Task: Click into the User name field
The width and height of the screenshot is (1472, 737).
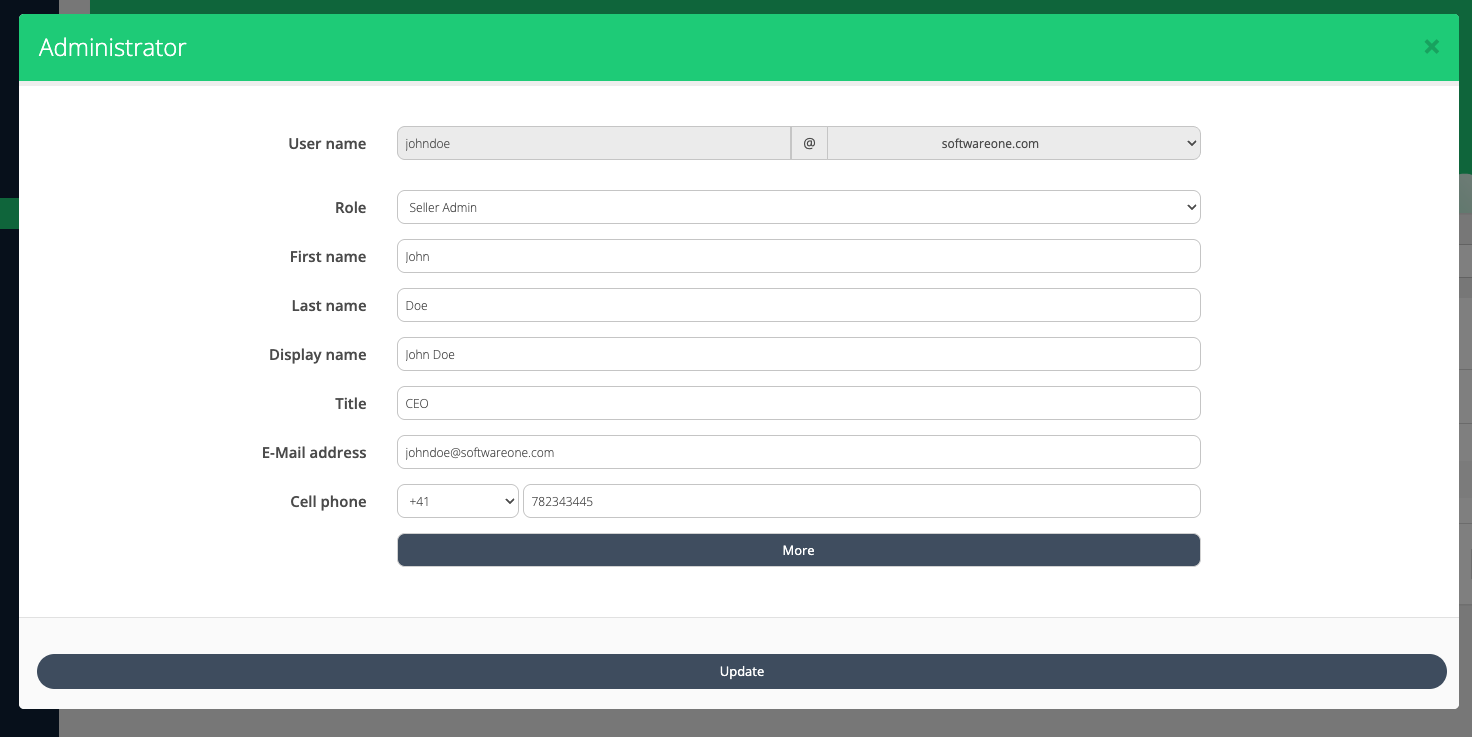Action: tap(594, 143)
